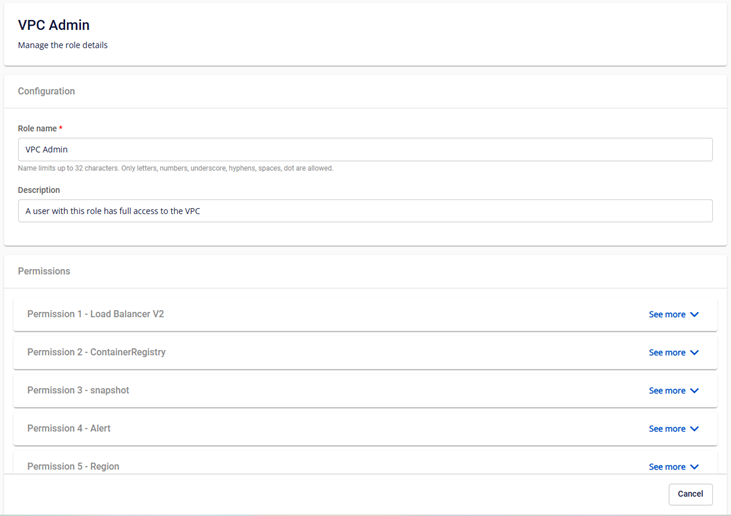Screen dimensions: 731x516
Task: Select the Configuration section header
Action: click(x=46, y=91)
